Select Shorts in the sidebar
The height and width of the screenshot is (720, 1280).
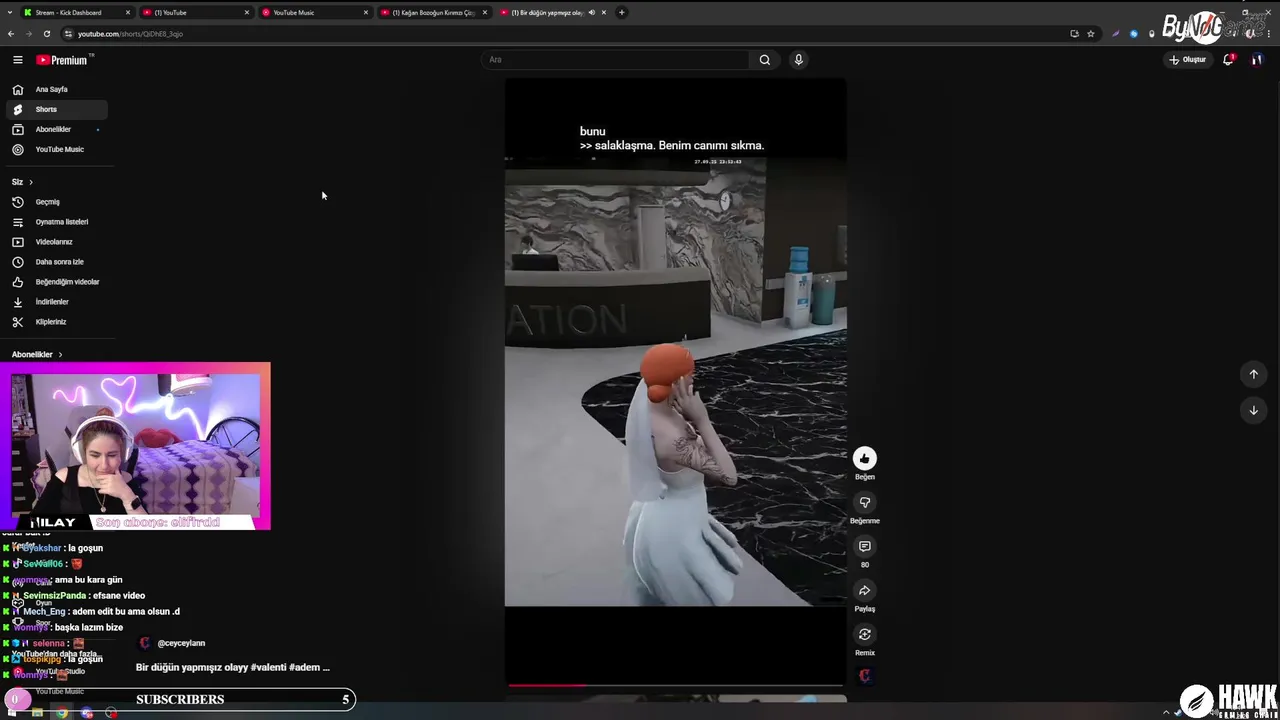[56, 109]
